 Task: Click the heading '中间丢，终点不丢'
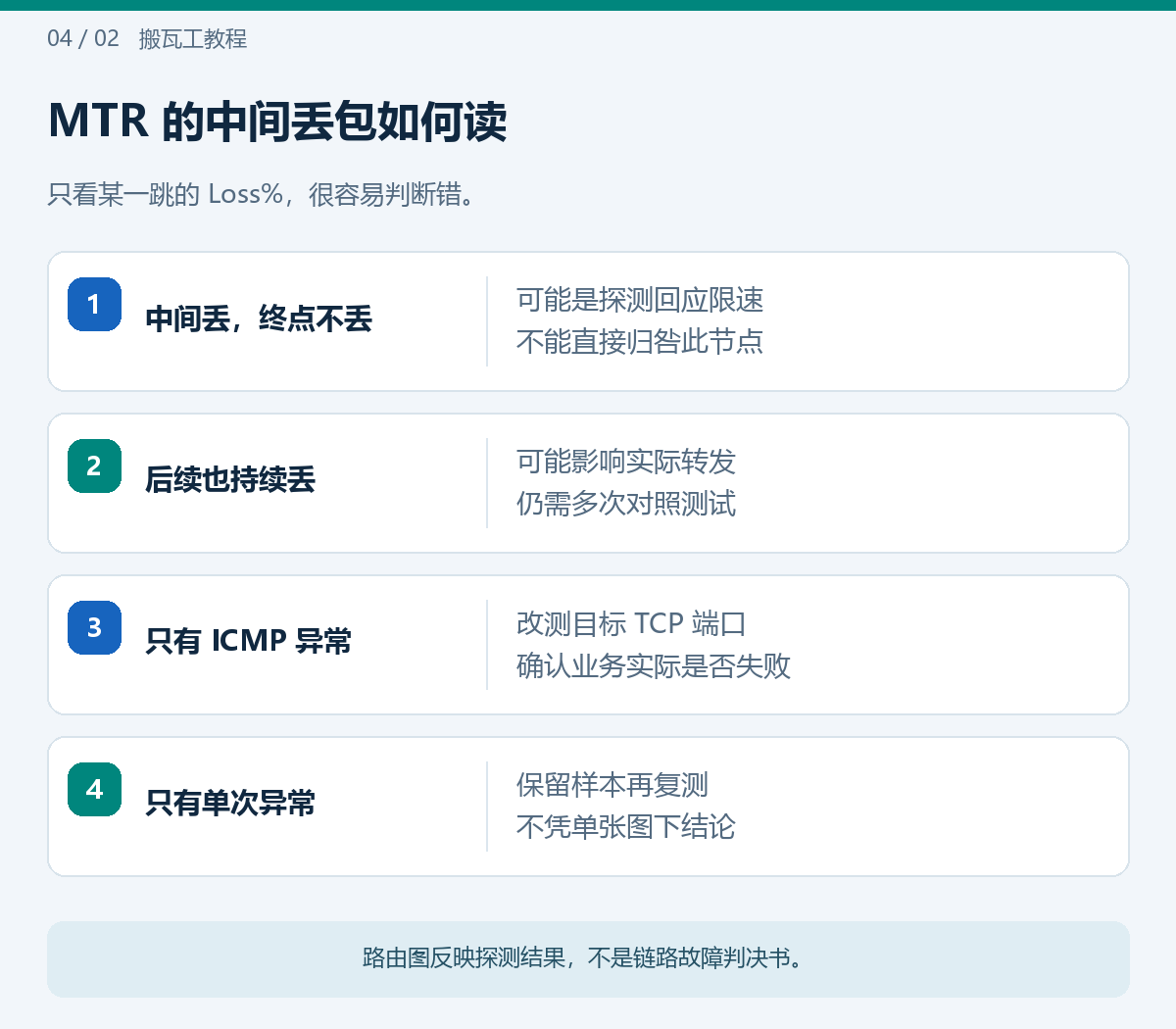coord(259,318)
